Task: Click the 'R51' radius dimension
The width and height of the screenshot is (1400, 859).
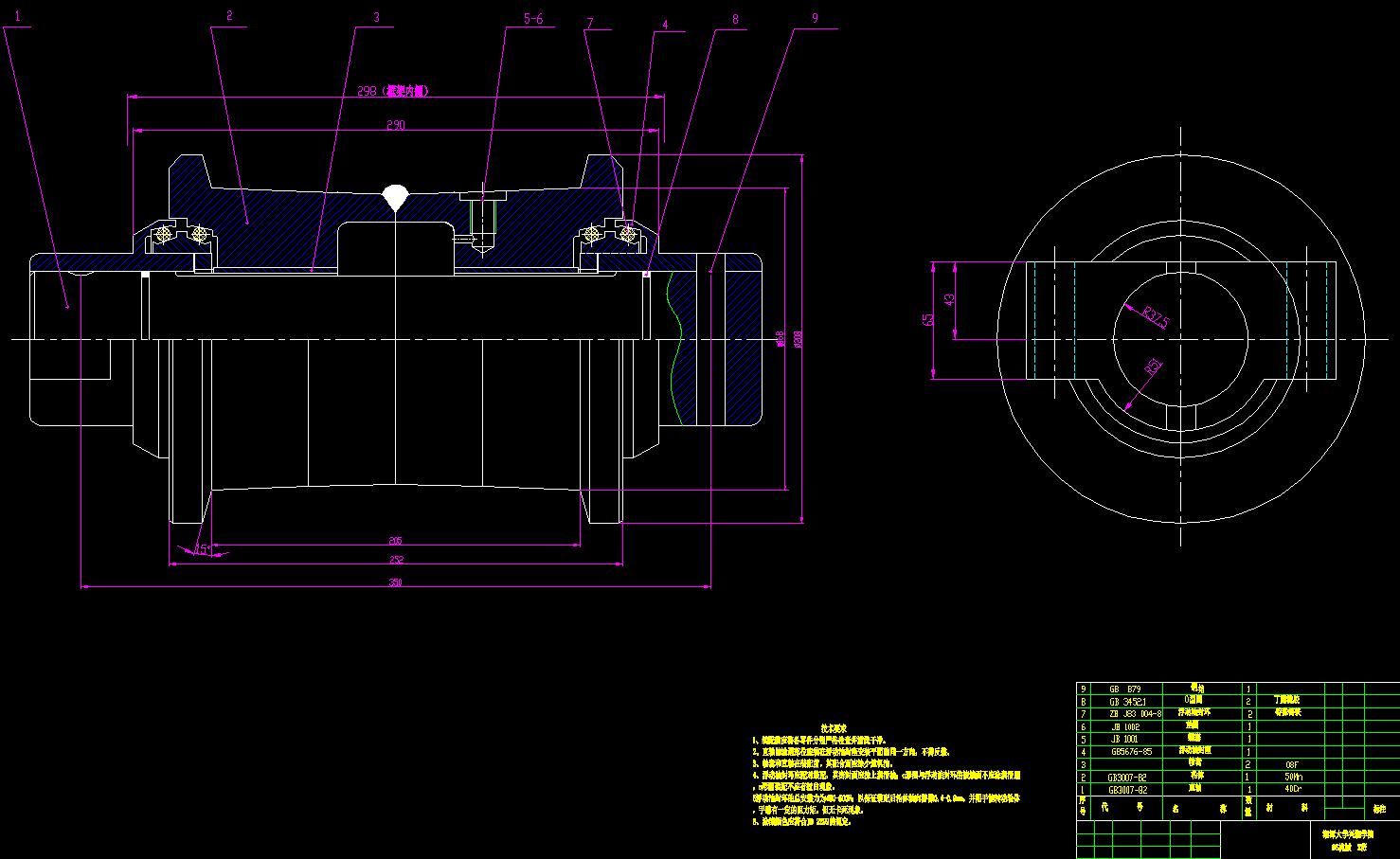Action: click(1153, 368)
